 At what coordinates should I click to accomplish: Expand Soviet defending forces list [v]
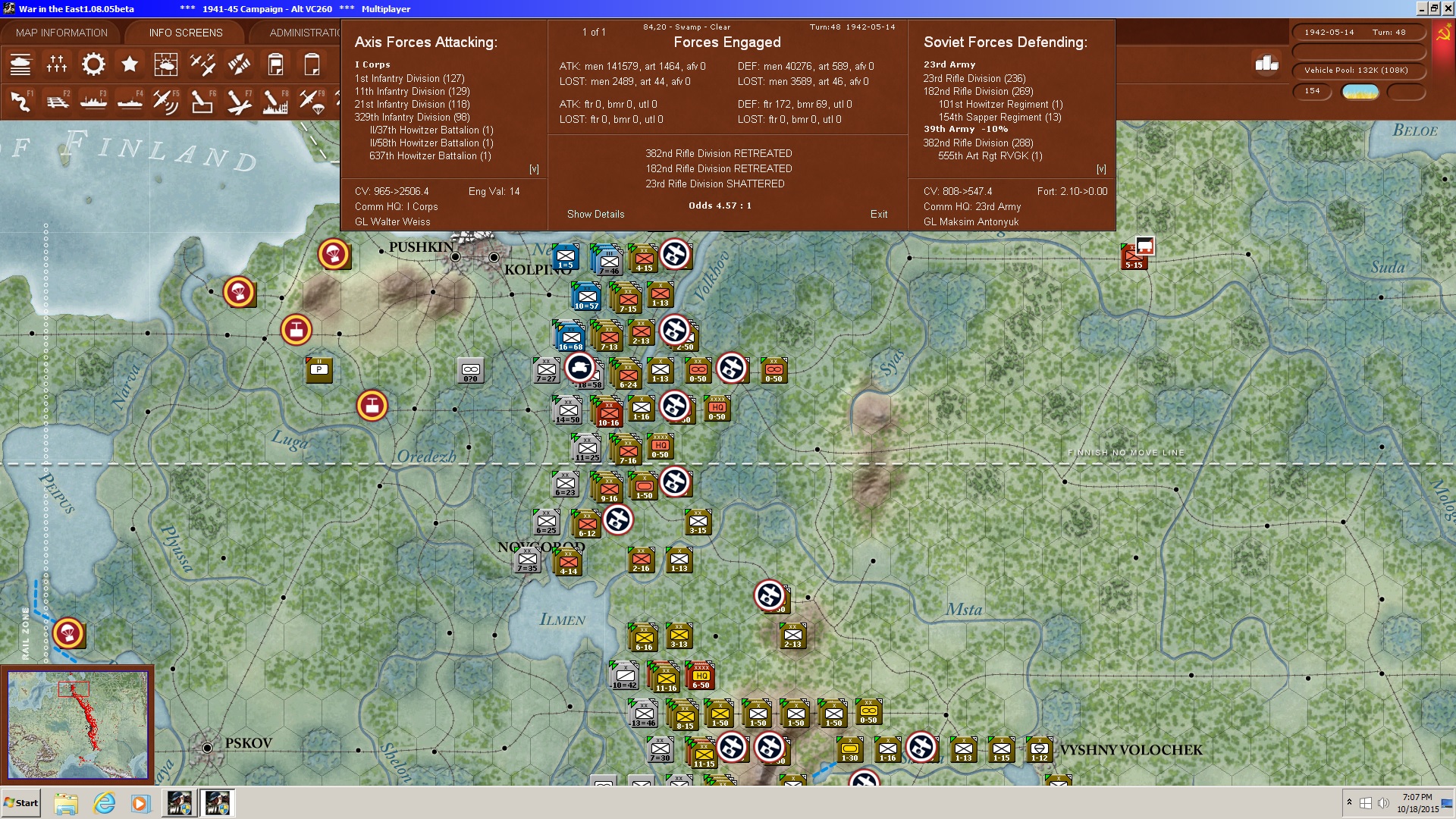click(x=1101, y=169)
